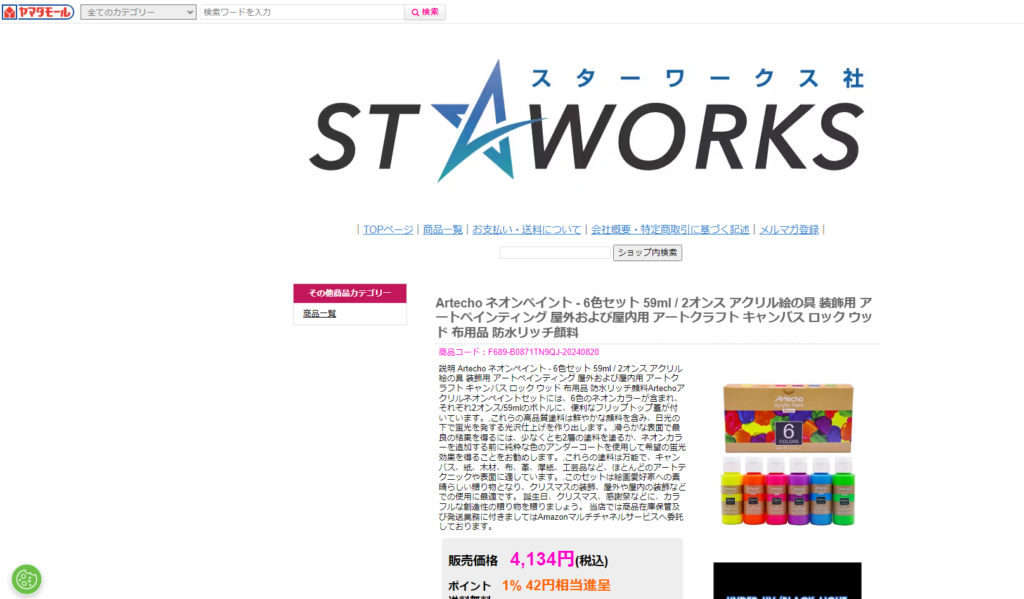Click the STARWORKS shop banner logo

586,121
